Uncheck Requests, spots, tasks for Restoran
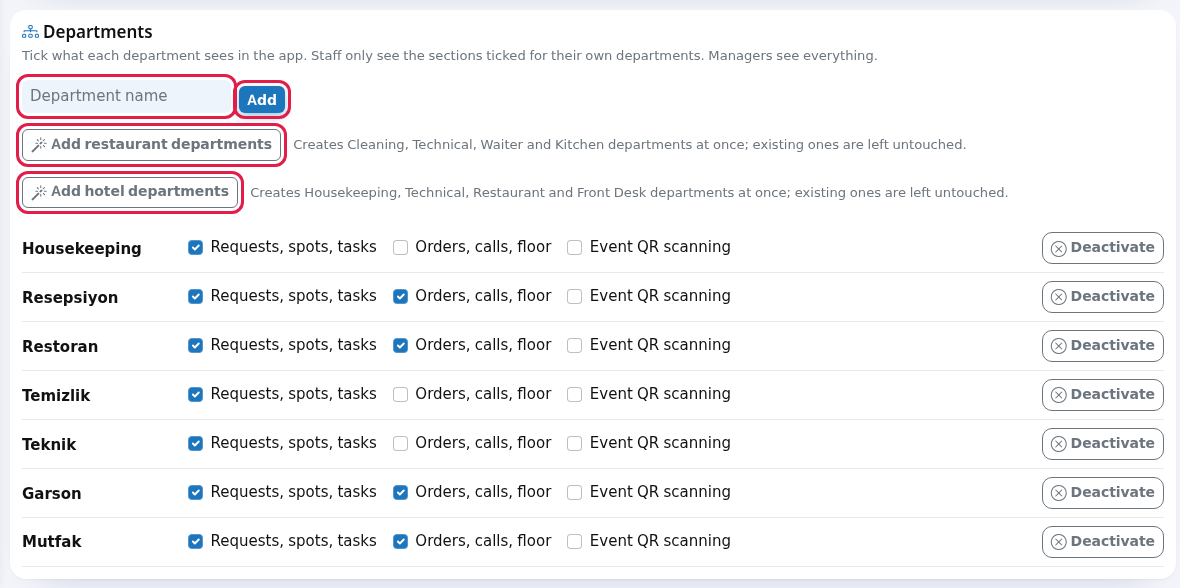 [x=196, y=346]
